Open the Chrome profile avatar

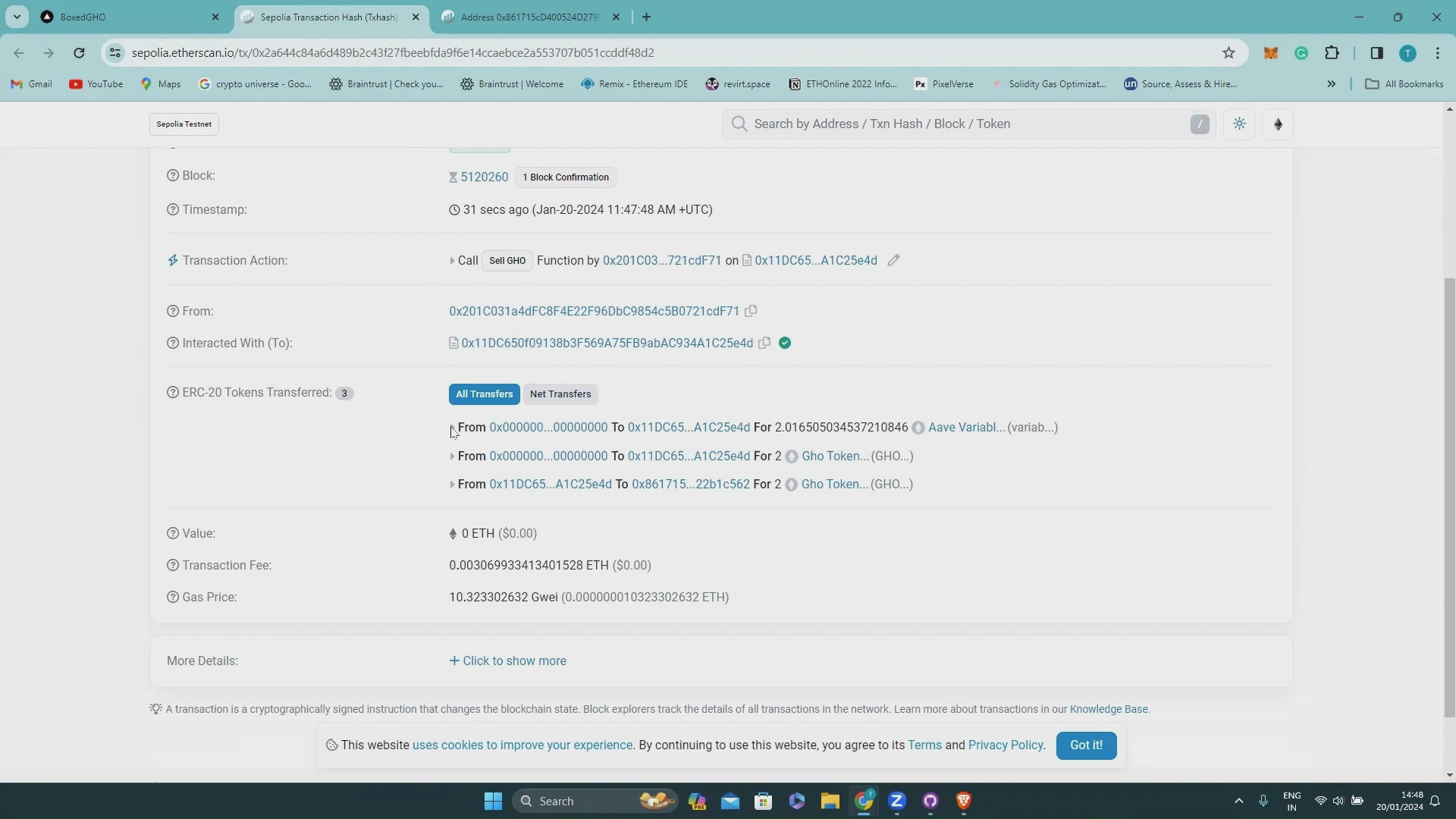pyautogui.click(x=1407, y=53)
